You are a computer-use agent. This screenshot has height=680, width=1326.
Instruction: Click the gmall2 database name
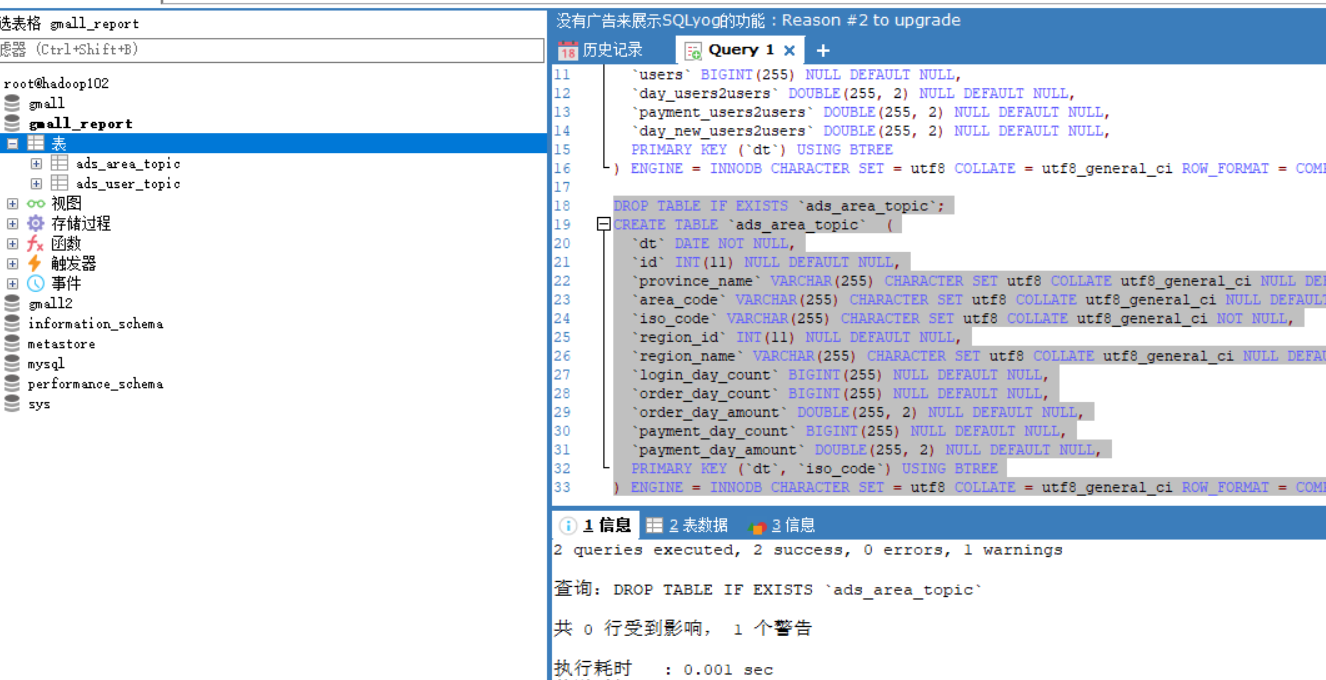point(50,304)
